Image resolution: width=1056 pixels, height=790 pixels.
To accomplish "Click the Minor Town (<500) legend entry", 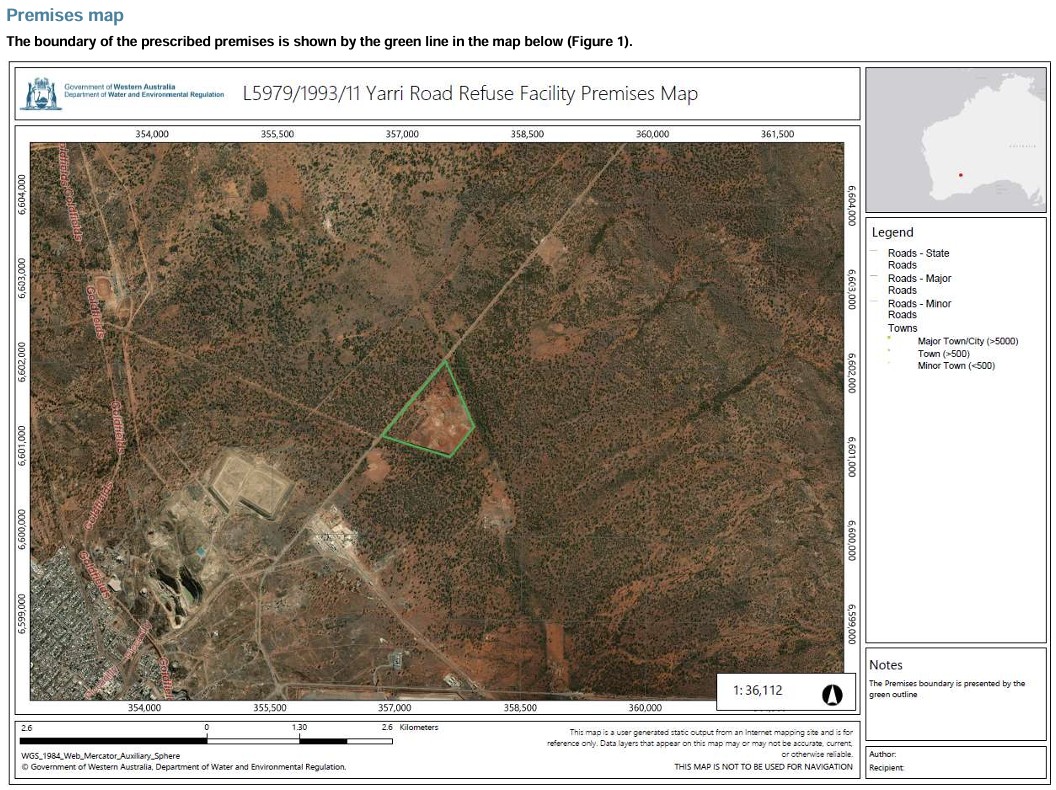I will pyautogui.click(x=955, y=366).
